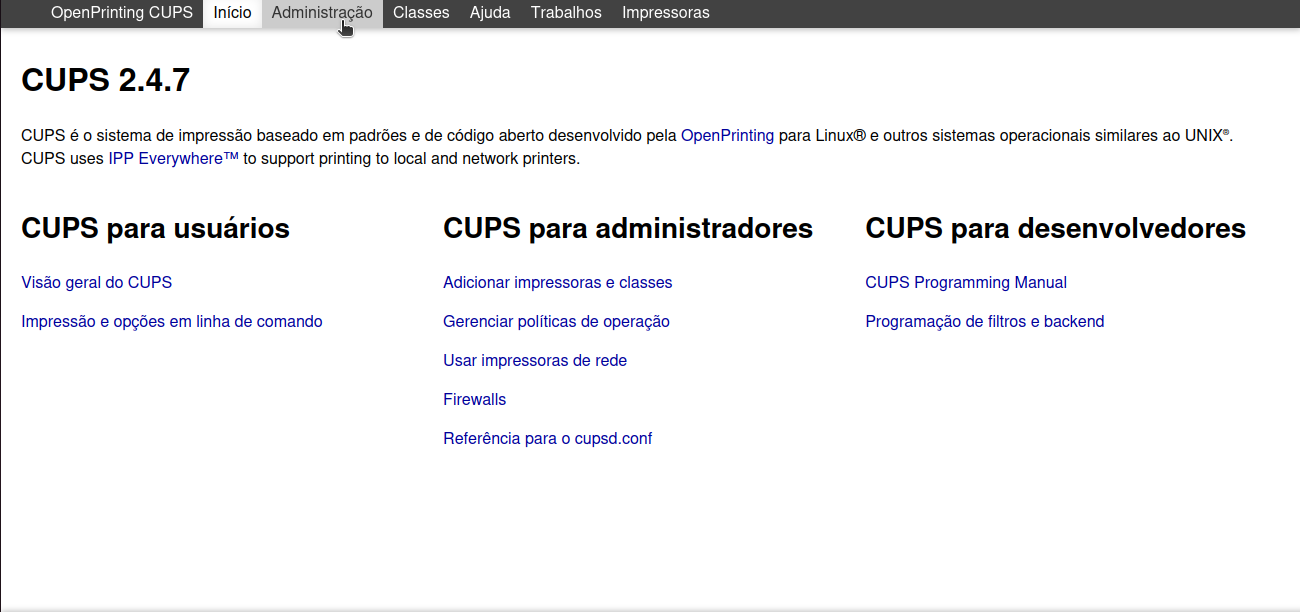
Task: Click the CUPS para usuários heading
Action: tap(155, 228)
